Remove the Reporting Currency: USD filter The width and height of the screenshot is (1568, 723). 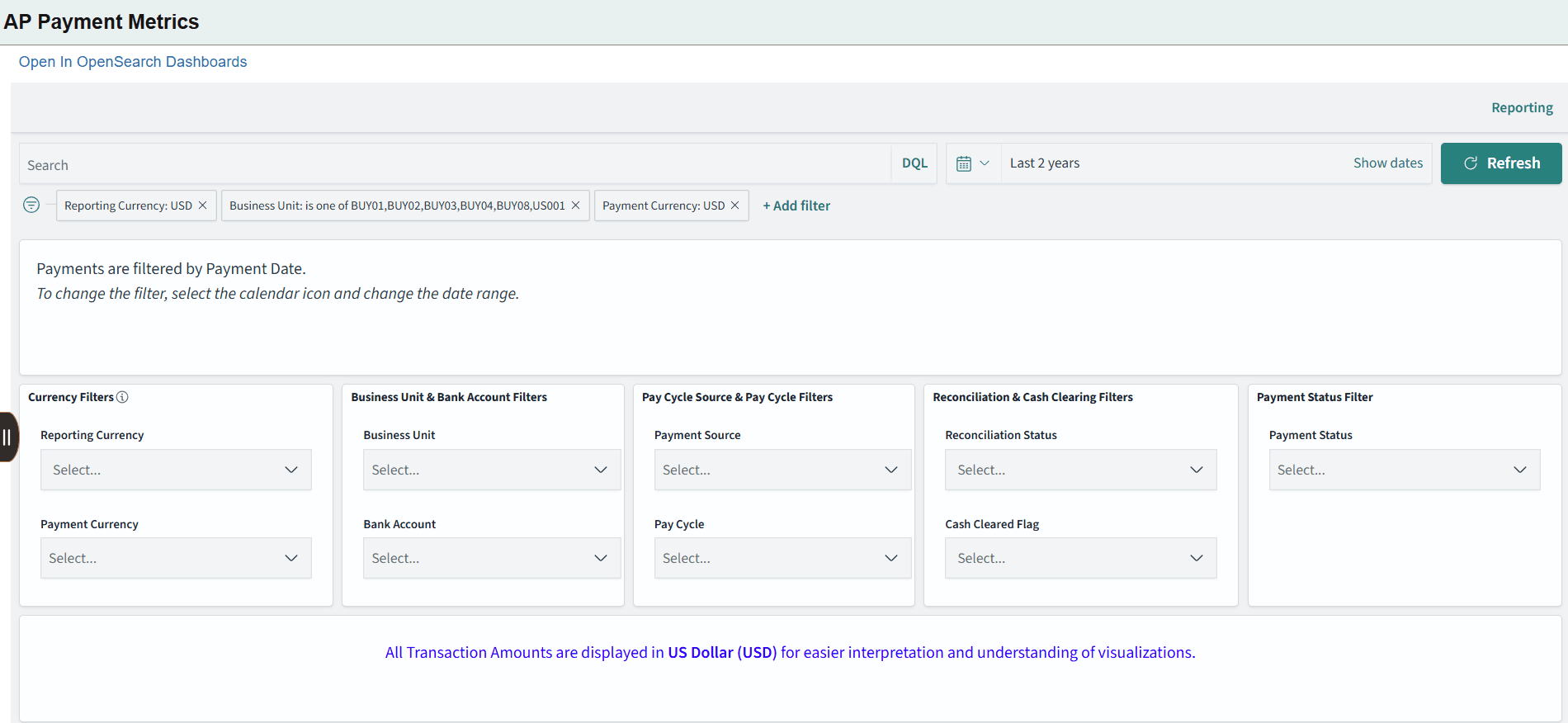click(202, 206)
